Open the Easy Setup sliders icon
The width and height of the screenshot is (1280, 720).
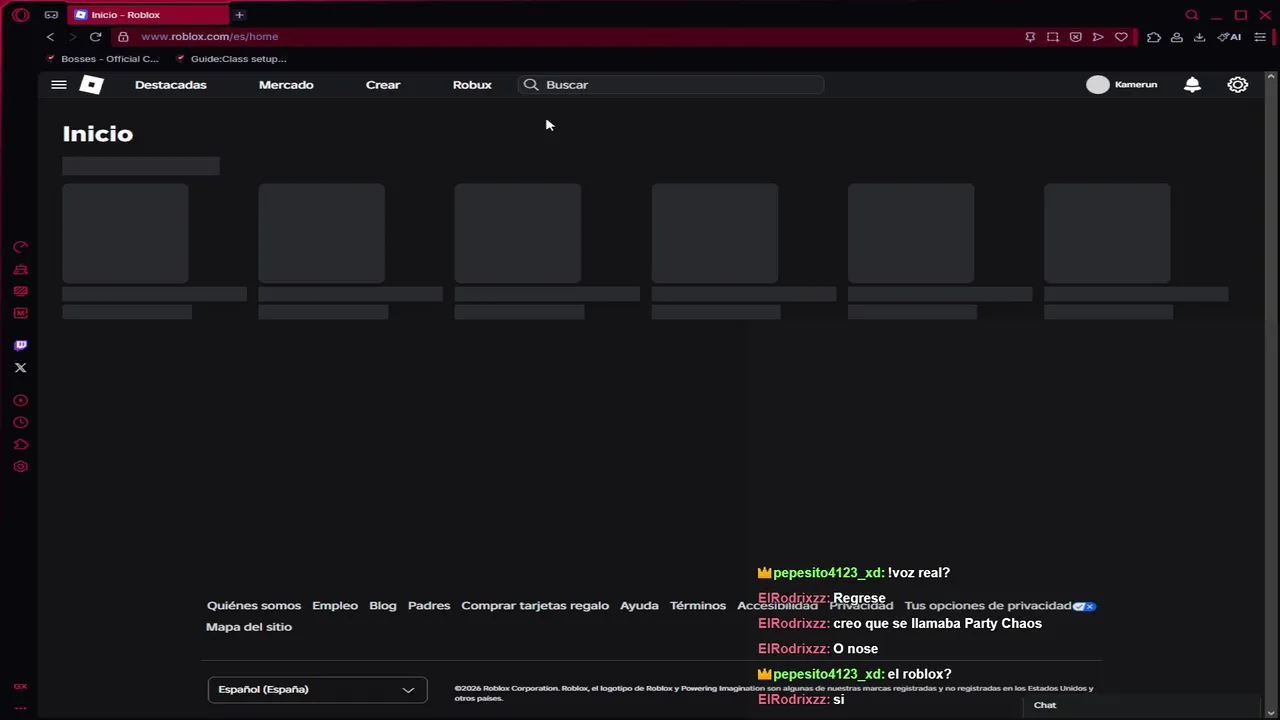[x=1260, y=37]
